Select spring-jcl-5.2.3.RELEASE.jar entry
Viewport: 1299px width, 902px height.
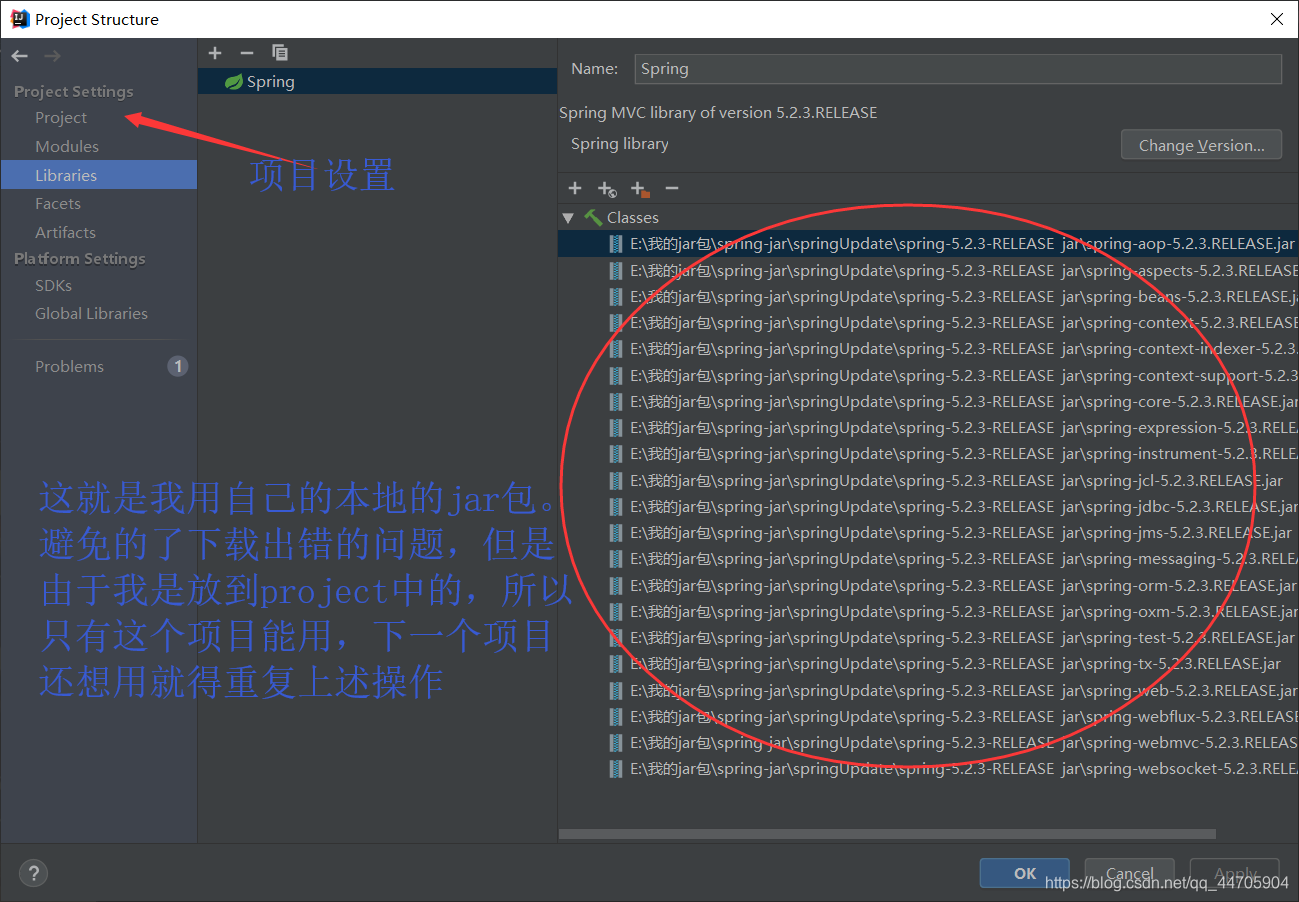click(928, 480)
